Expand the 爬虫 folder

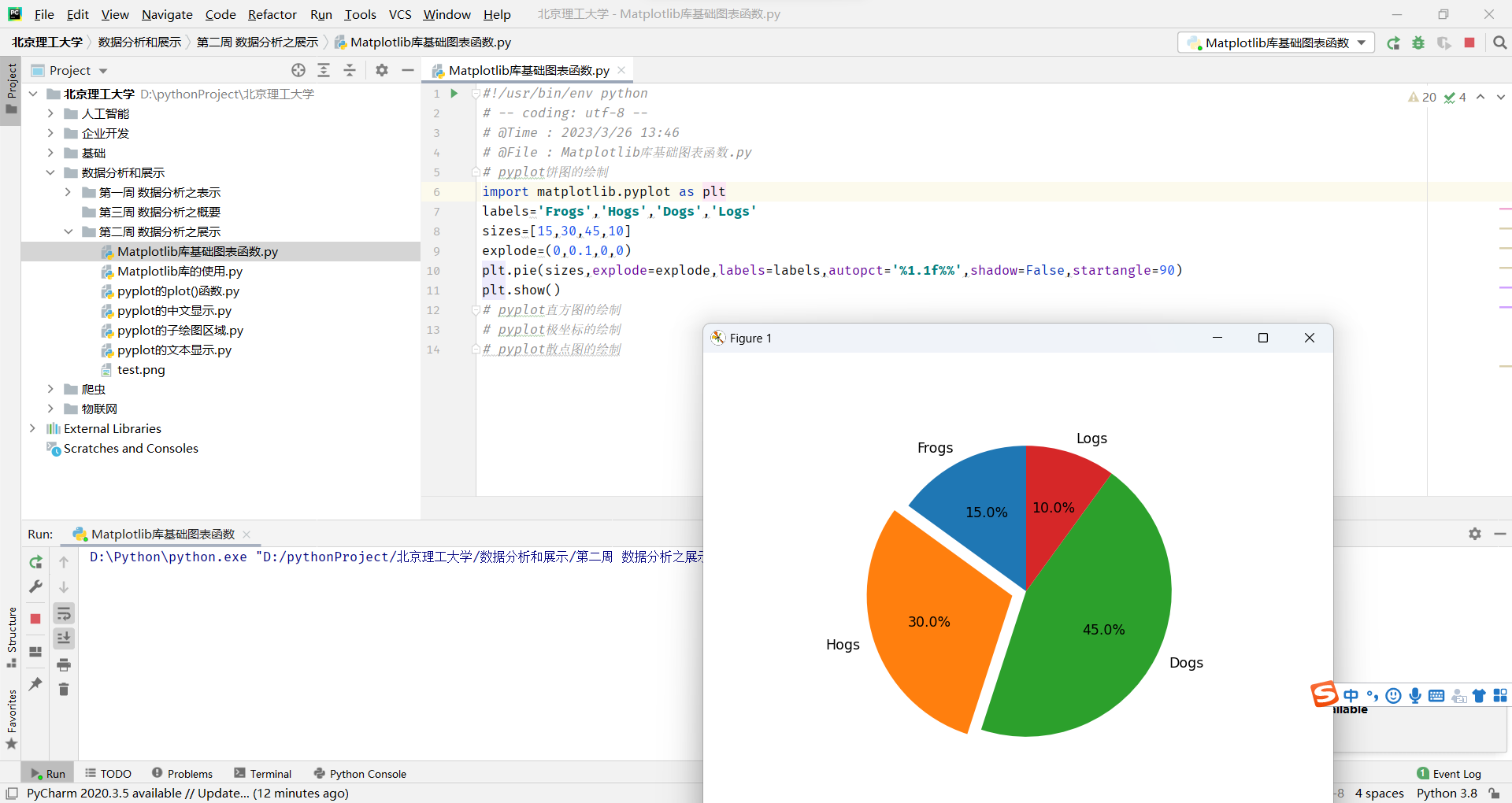pos(50,389)
